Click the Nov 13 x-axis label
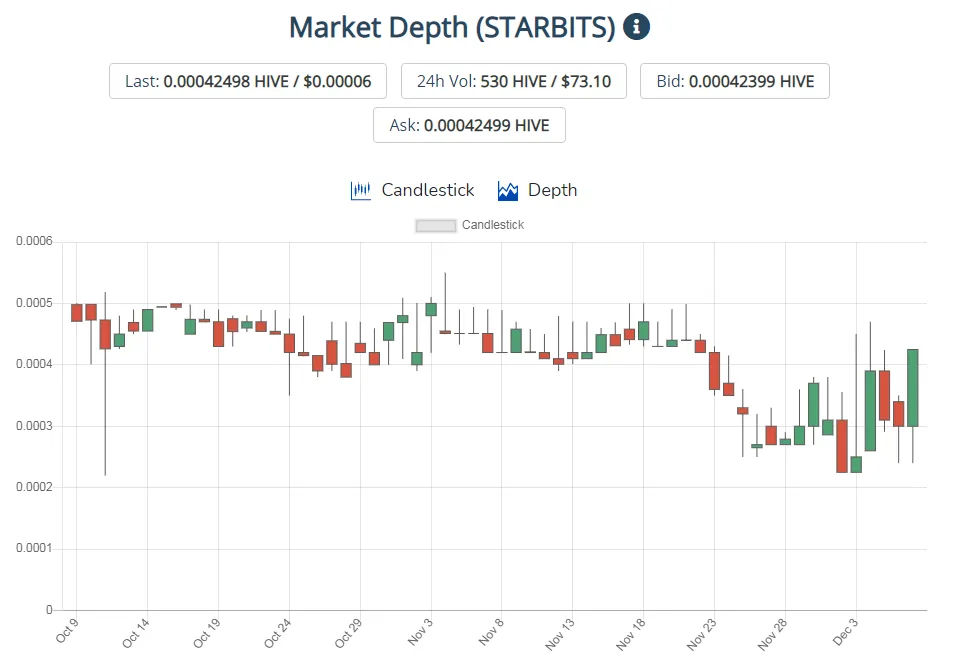956x665 pixels. click(x=560, y=633)
